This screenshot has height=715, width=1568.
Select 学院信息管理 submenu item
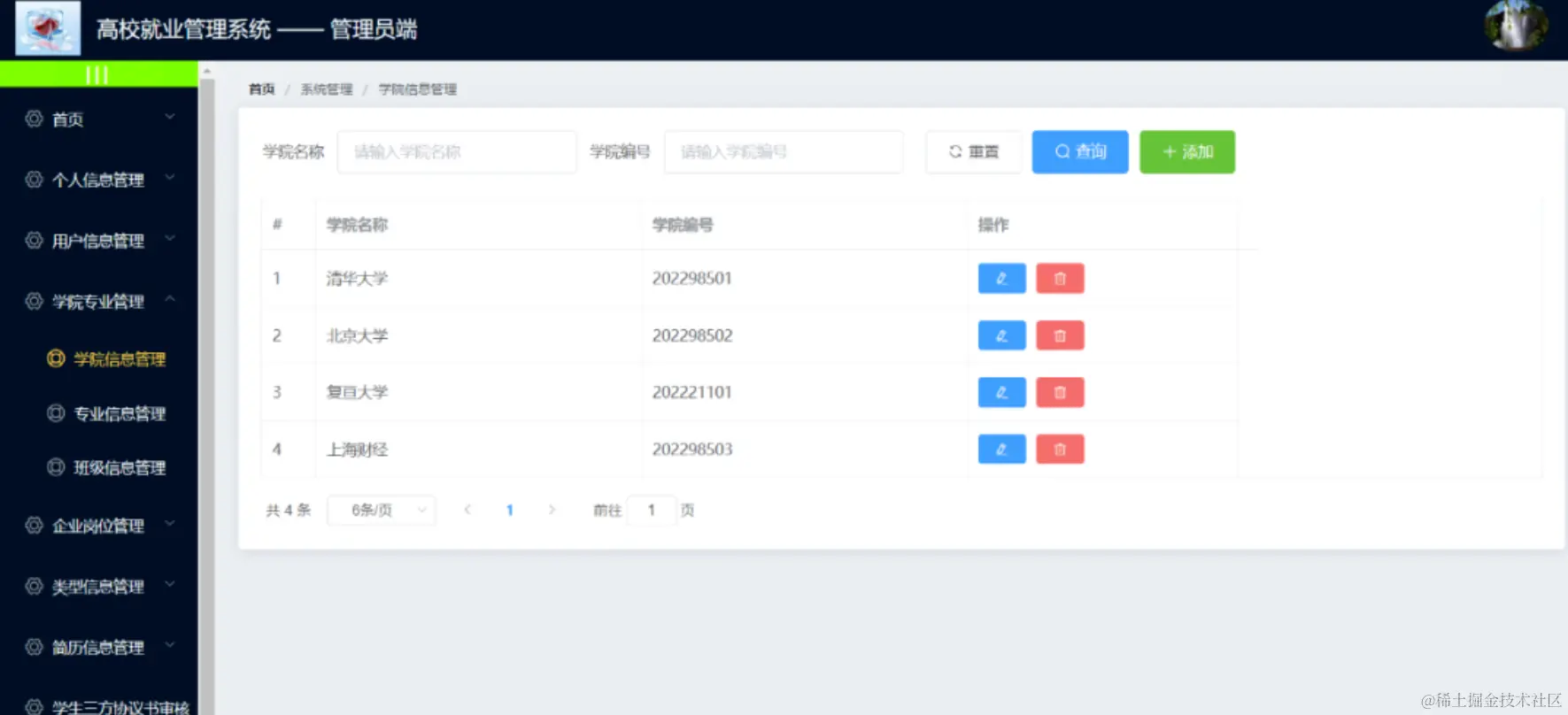98,359
